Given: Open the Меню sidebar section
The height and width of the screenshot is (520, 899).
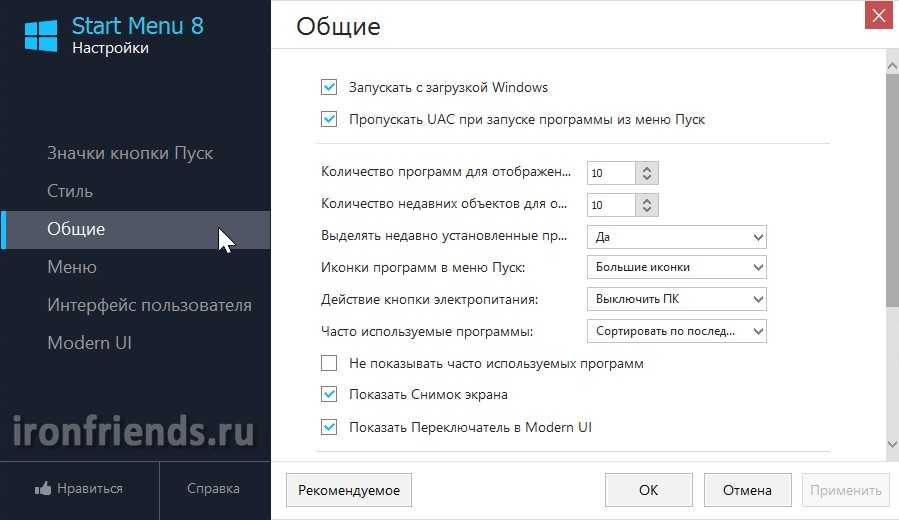Looking at the screenshot, I should (72, 267).
